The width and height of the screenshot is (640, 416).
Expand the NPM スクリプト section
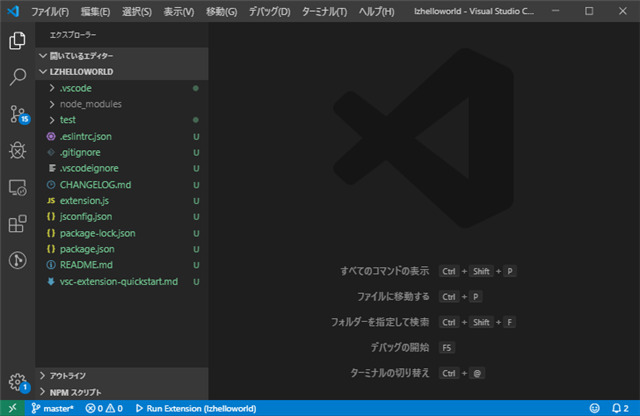coord(122,392)
